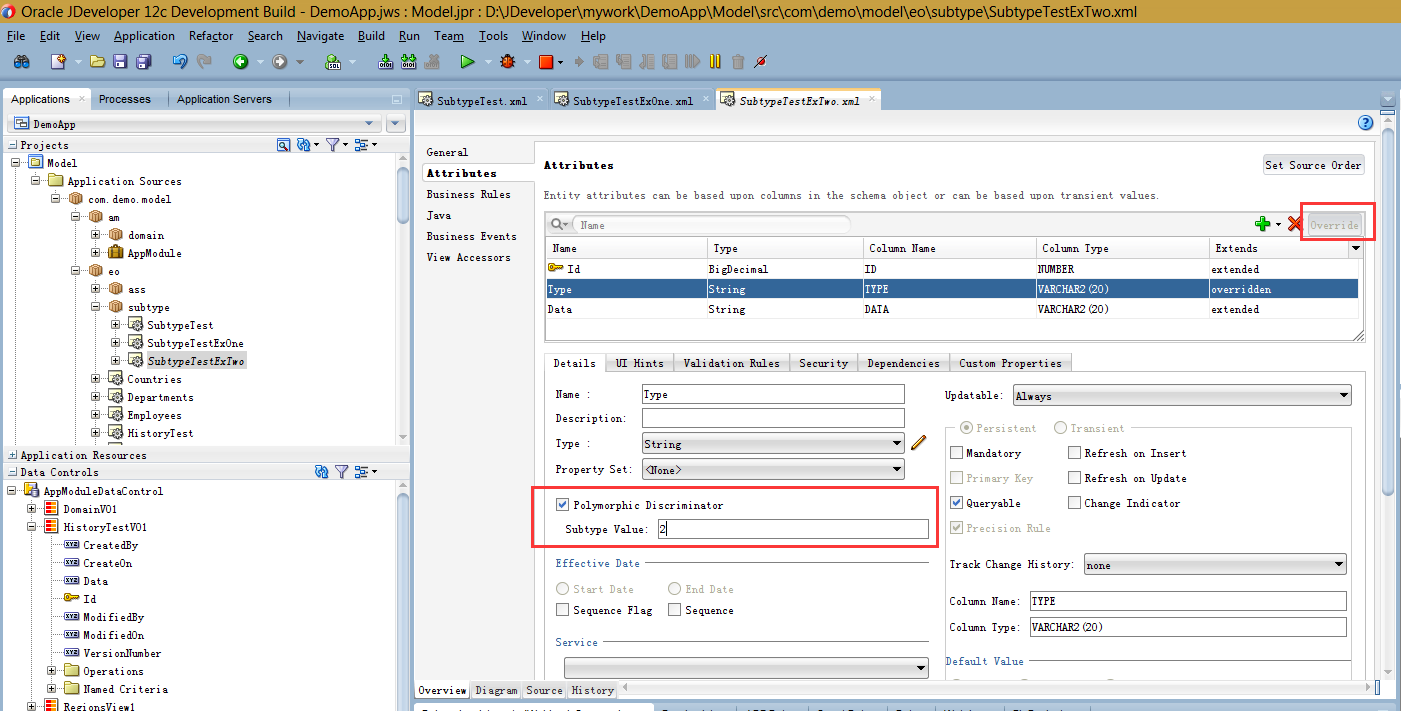The width and height of the screenshot is (1401, 711).
Task: Uncheck the Queryable checkbox
Action: tap(956, 503)
